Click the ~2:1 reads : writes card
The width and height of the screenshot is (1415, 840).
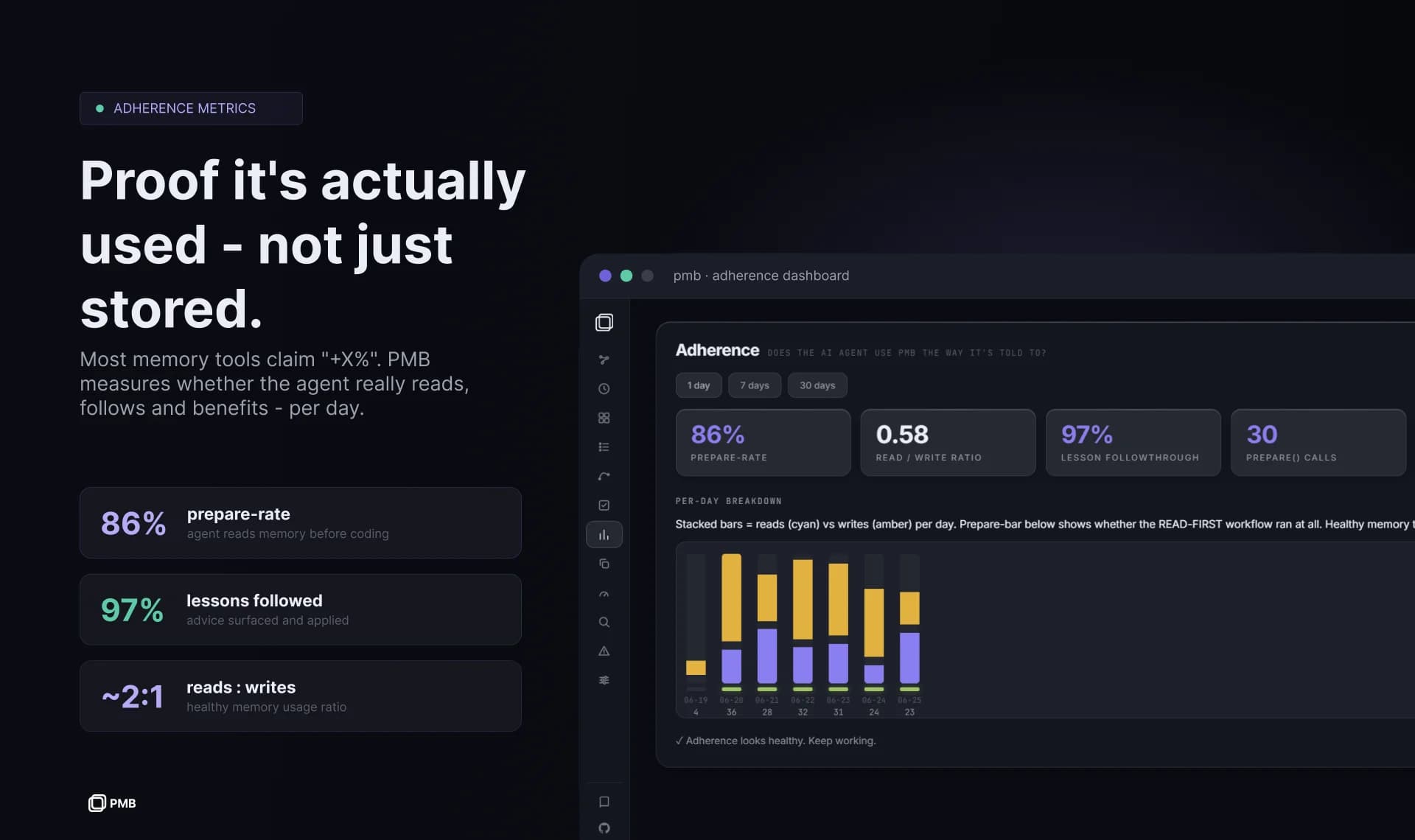tap(301, 696)
